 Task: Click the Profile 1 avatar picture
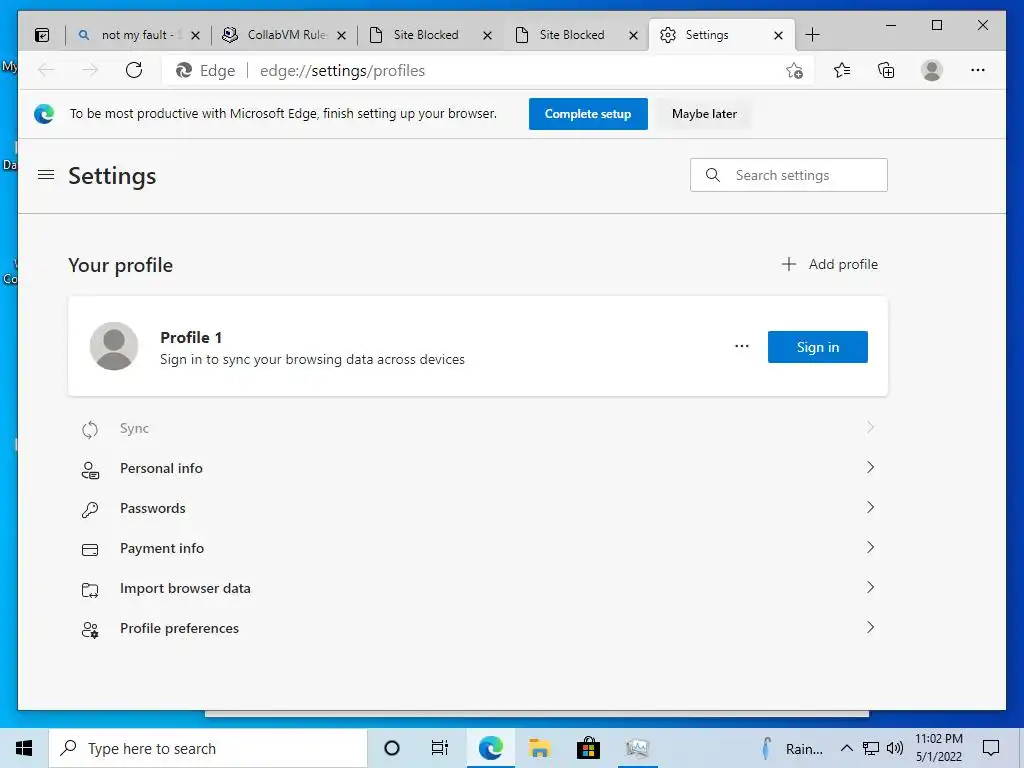coord(114,346)
